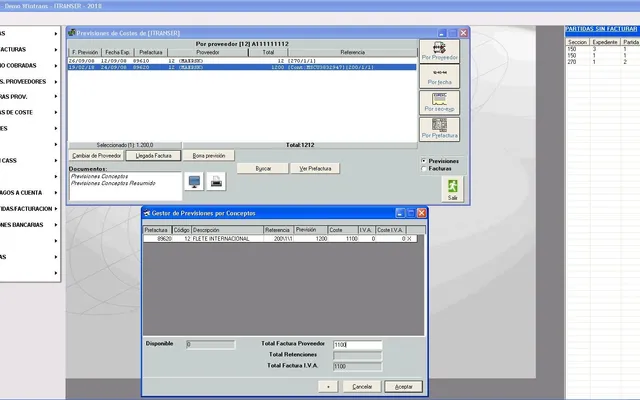This screenshot has width=640, height=400.
Task: Sort by the Proveedor column header
Action: [208, 52]
